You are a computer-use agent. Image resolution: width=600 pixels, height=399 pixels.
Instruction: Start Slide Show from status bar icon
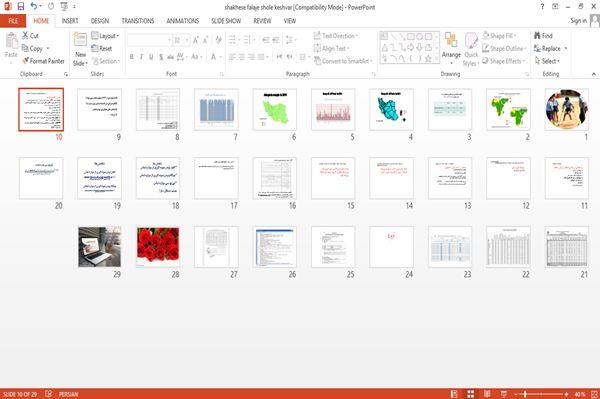tap(504, 394)
